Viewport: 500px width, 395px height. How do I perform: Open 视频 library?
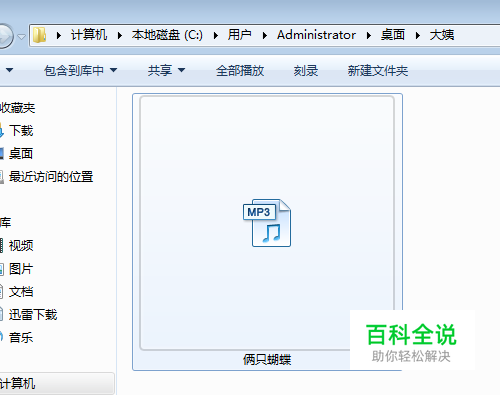(x=21, y=245)
